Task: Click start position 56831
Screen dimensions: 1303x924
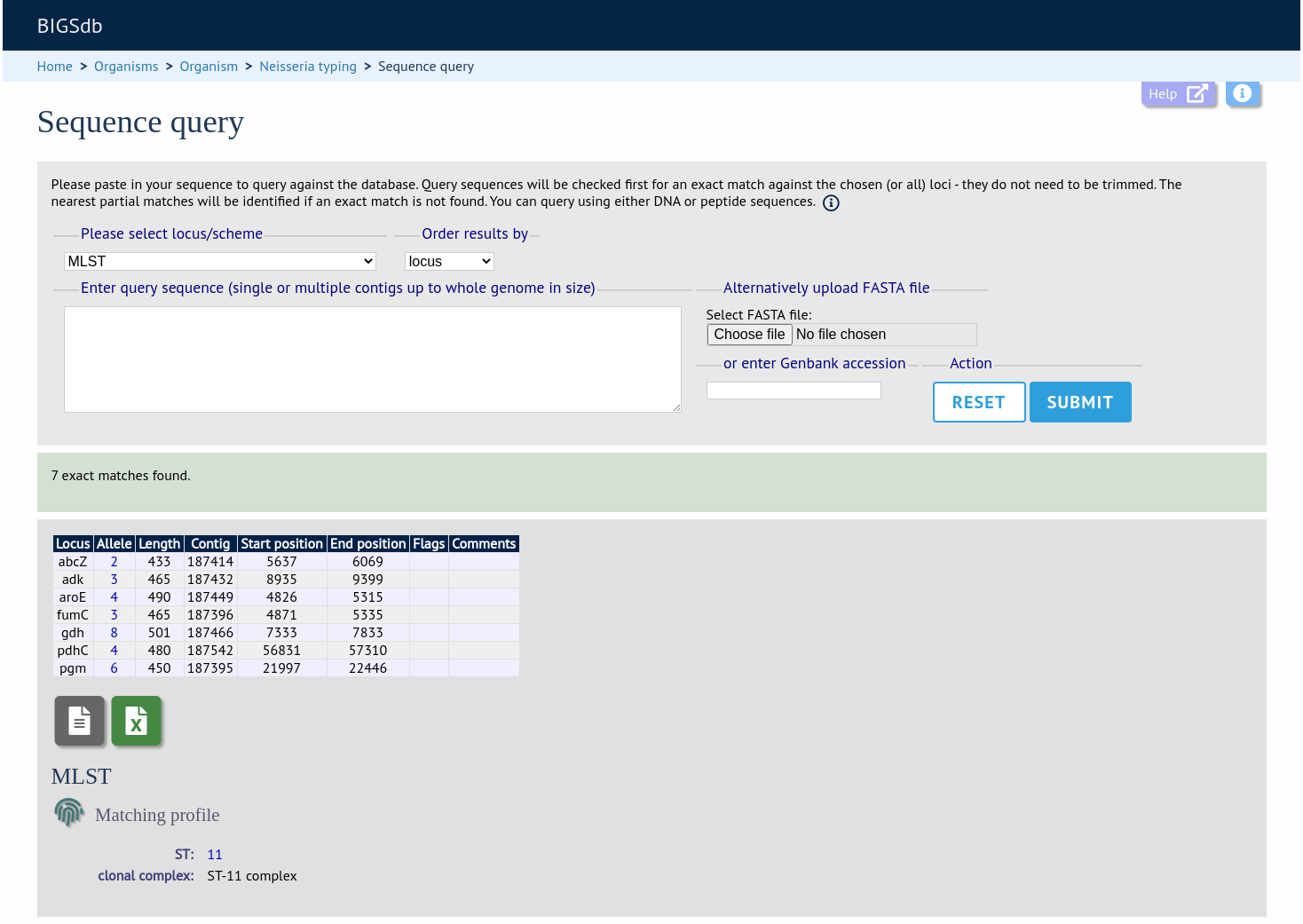Action: (x=281, y=651)
